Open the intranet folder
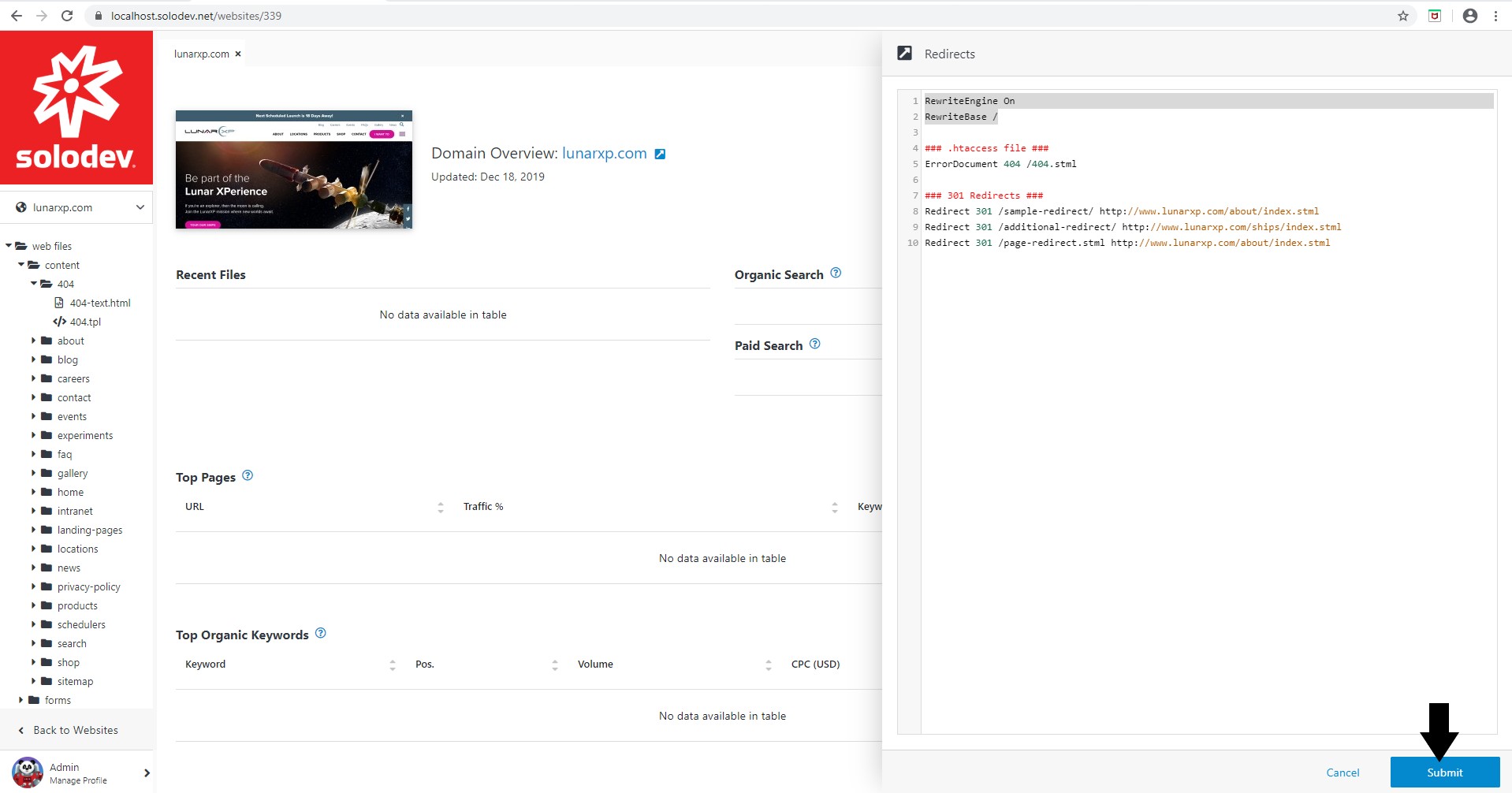 (x=75, y=511)
